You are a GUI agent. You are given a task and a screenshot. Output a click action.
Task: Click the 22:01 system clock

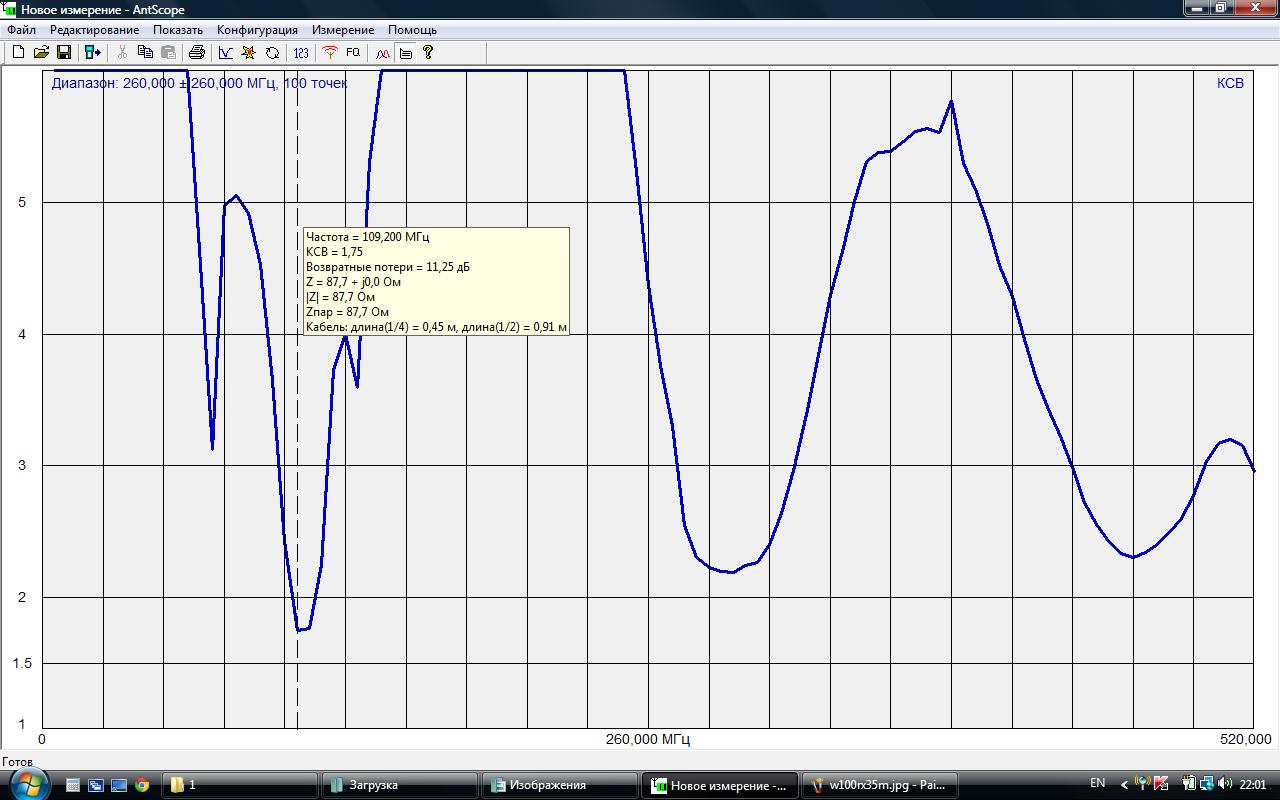click(1252, 784)
